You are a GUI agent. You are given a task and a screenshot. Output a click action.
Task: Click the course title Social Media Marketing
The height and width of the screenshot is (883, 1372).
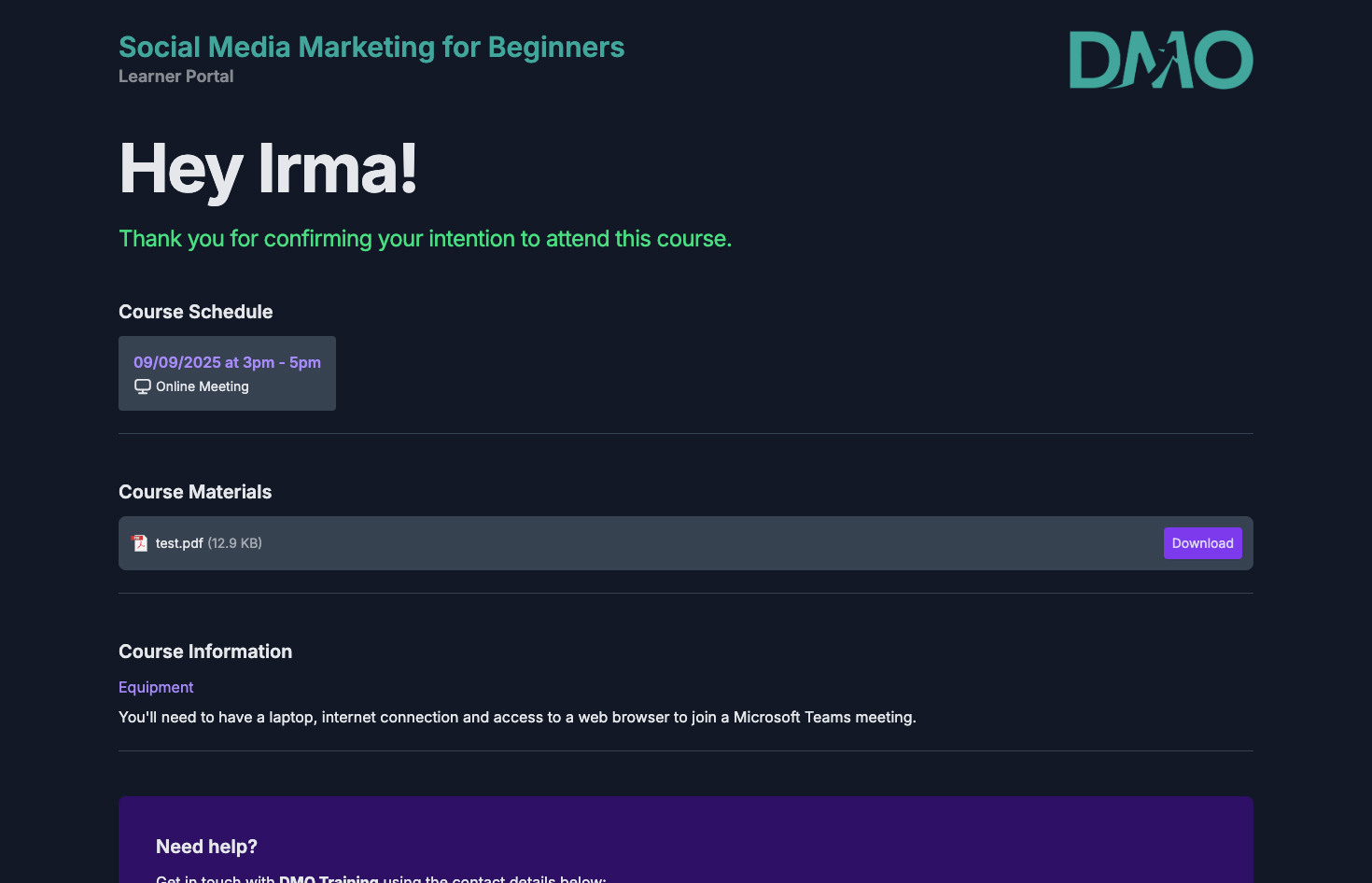(371, 47)
